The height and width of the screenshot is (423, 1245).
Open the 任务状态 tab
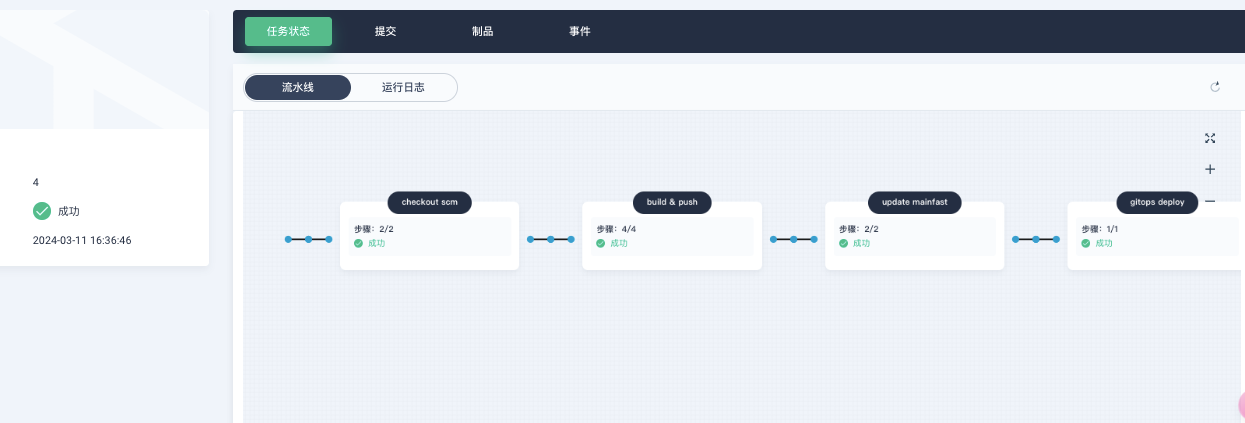288,31
